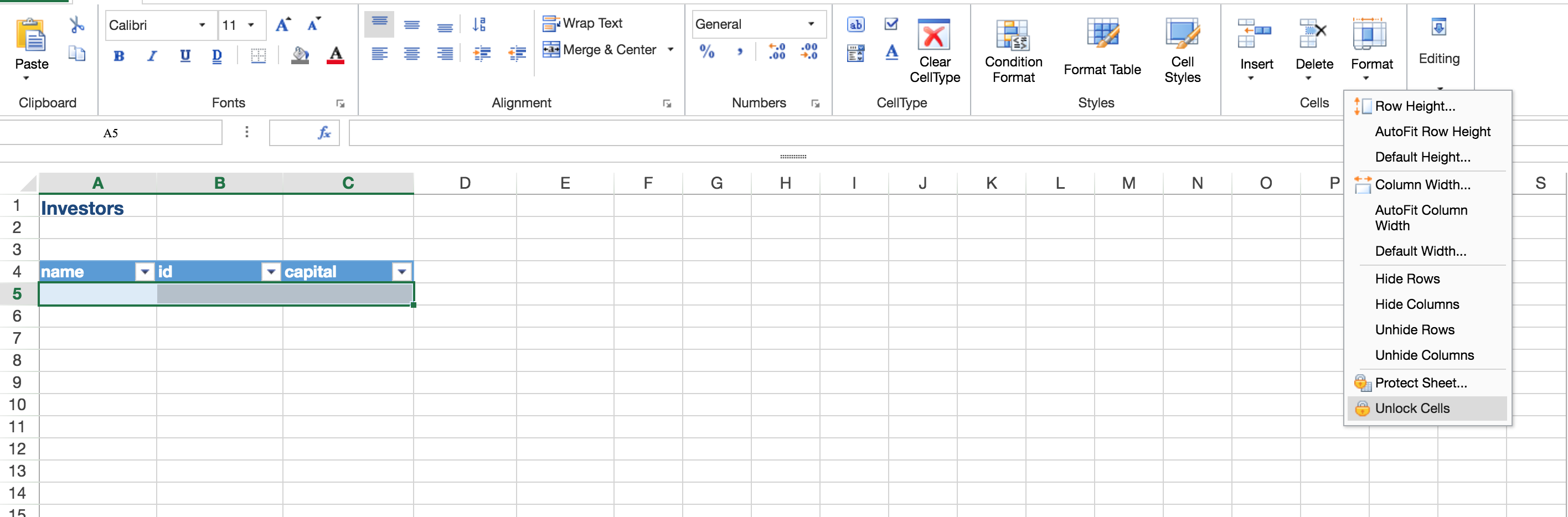Click the Clear CellType icon
Screen dimensions: 1568x517
(933, 36)
